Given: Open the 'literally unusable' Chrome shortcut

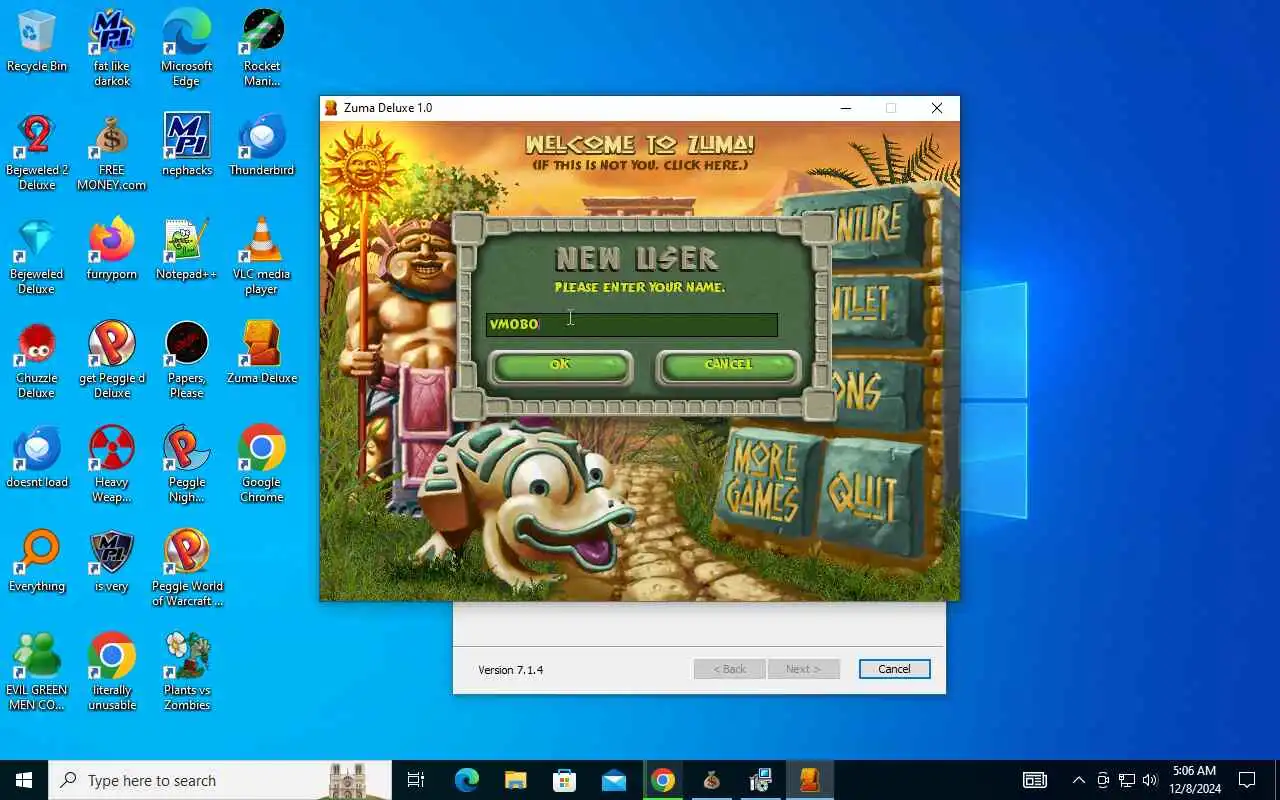Looking at the screenshot, I should point(112,672).
